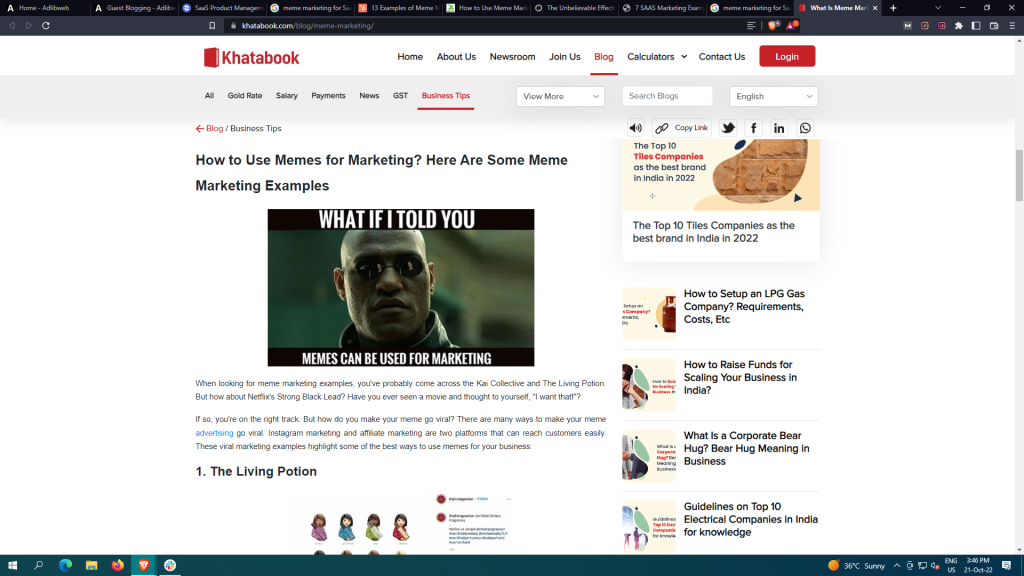The image size is (1024, 576).
Task: Reload the page in the browser
Action: [x=46, y=25]
